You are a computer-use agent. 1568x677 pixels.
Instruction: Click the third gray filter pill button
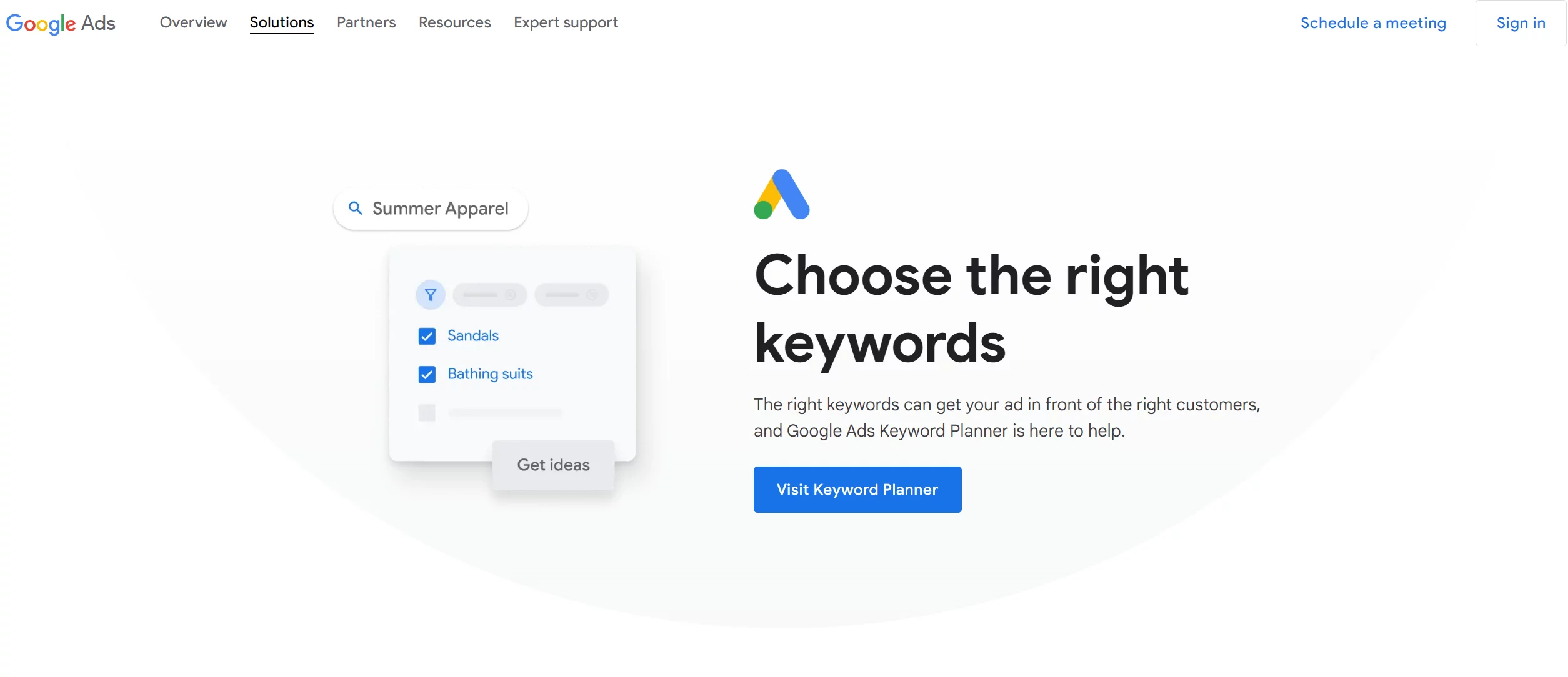[x=570, y=294]
